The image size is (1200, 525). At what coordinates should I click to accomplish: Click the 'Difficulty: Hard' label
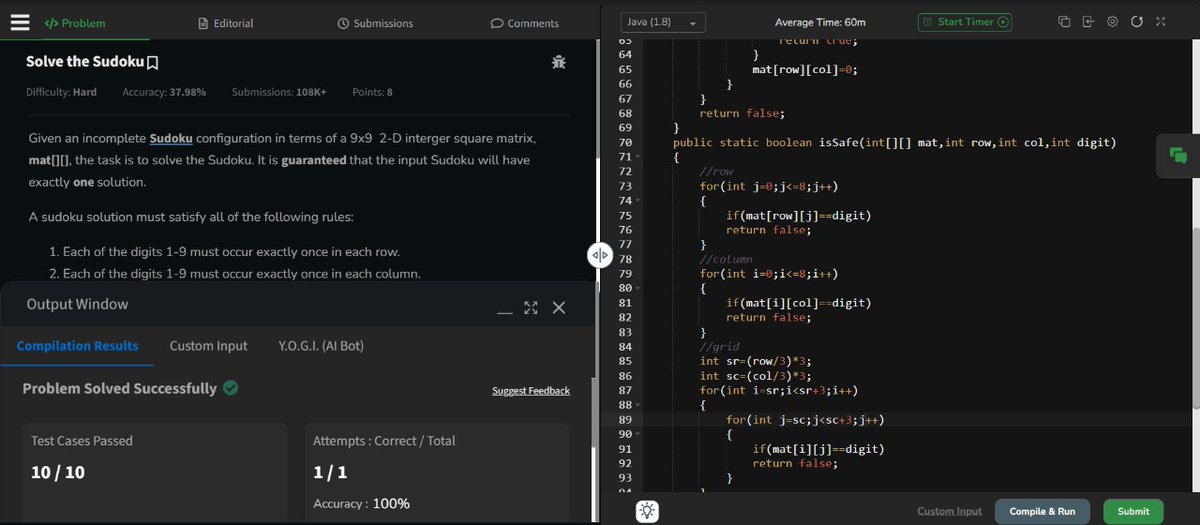[61, 92]
